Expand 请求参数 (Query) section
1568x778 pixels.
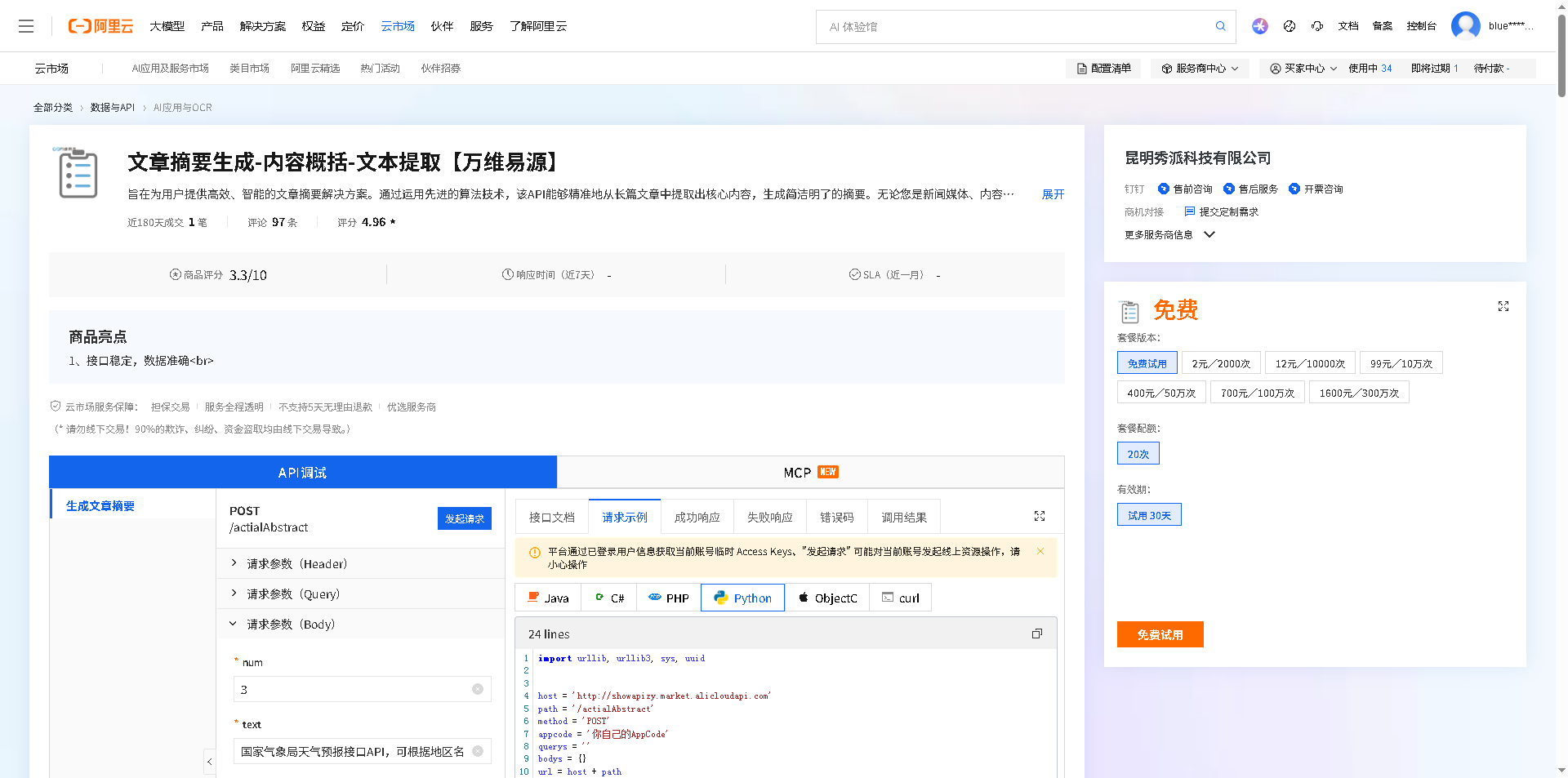[x=360, y=594]
